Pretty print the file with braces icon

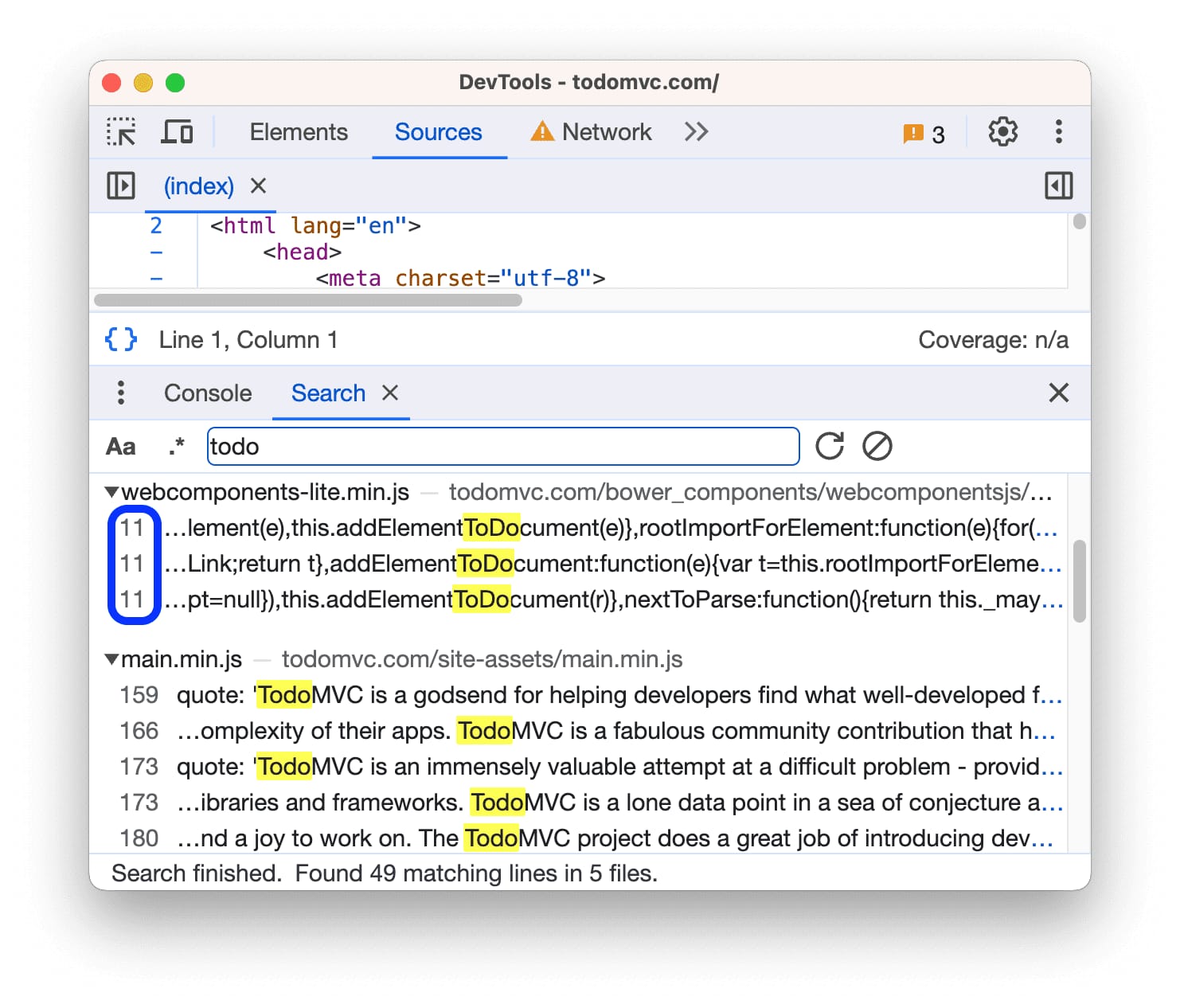121,340
